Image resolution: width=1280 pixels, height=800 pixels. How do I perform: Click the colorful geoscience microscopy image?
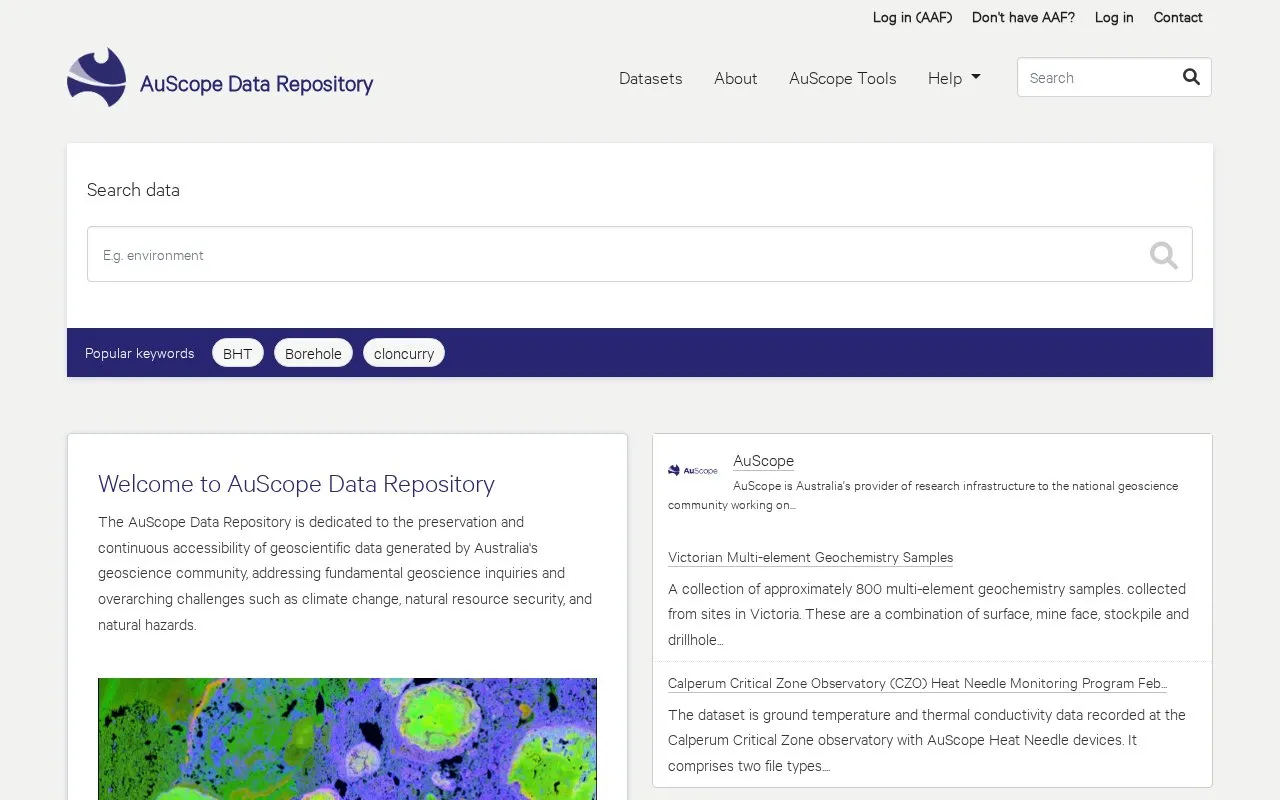coord(347,738)
